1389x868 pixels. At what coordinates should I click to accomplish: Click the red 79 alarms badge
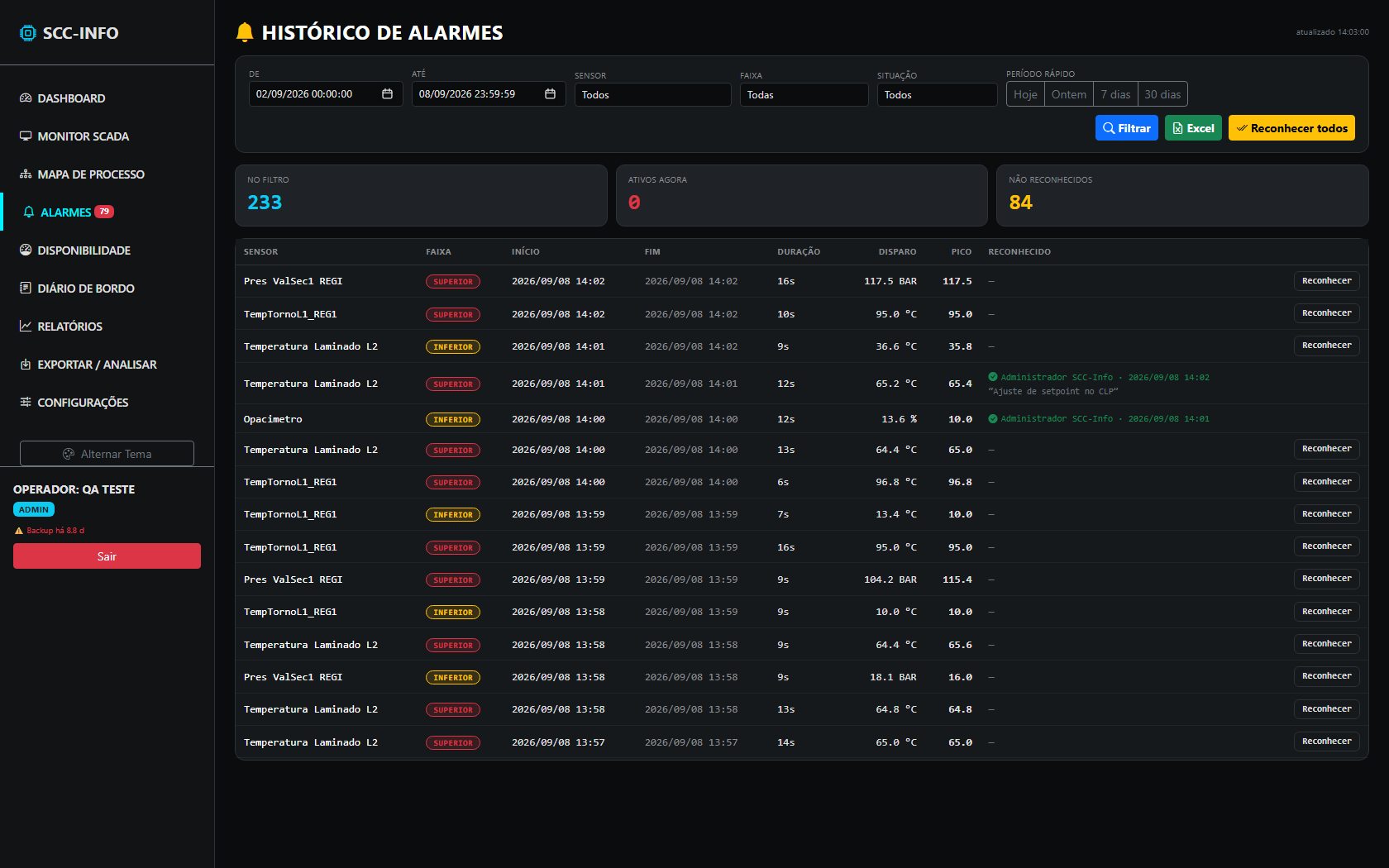[104, 212]
